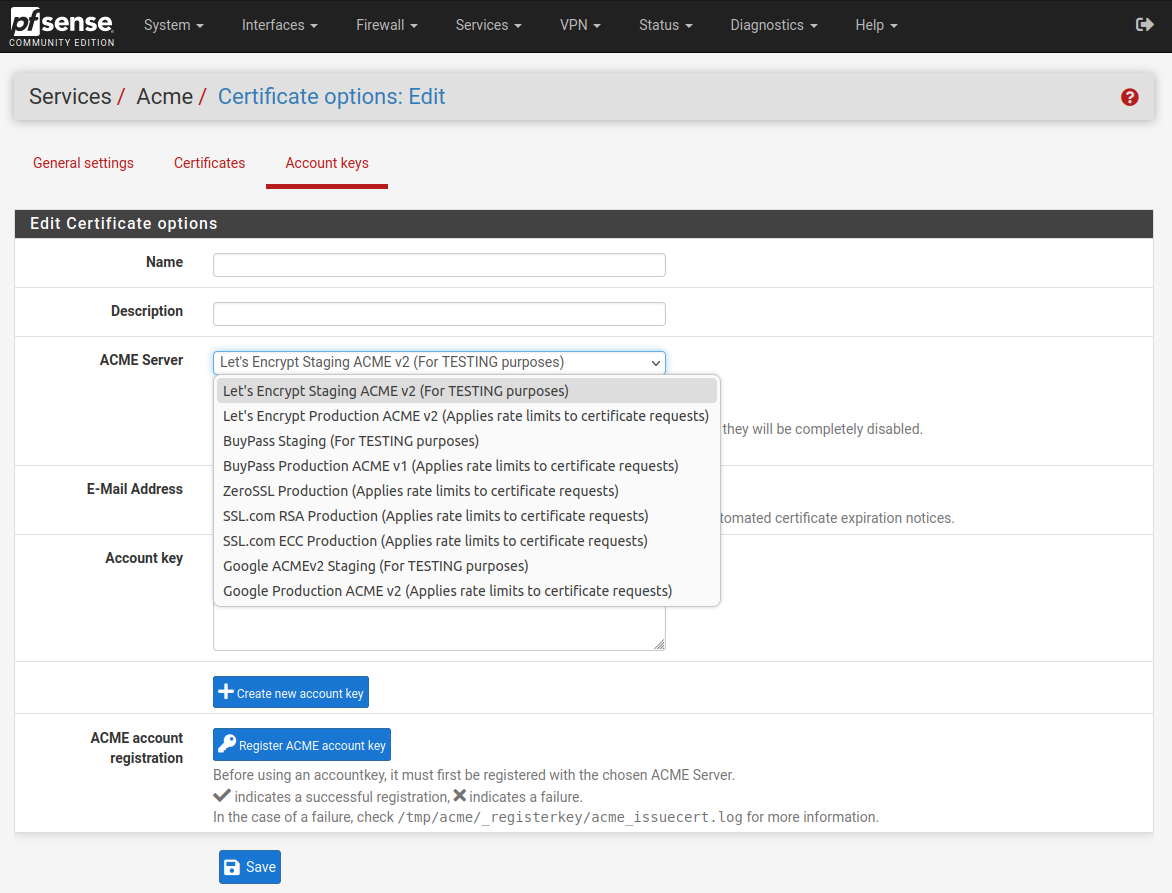Open the Firewall menu

386,25
